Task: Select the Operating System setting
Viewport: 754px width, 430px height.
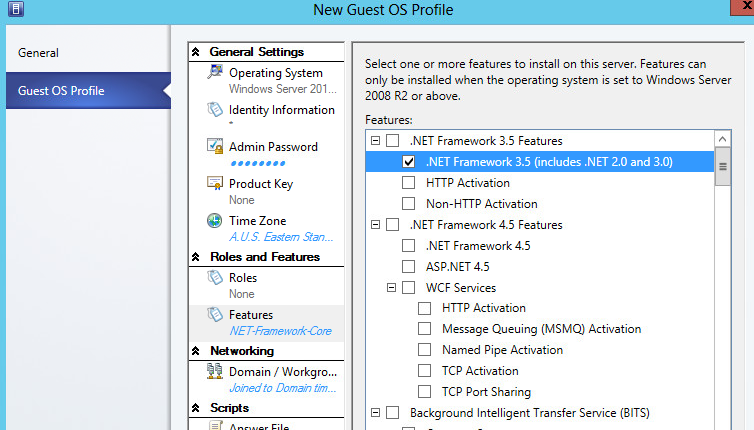Action: pos(267,80)
